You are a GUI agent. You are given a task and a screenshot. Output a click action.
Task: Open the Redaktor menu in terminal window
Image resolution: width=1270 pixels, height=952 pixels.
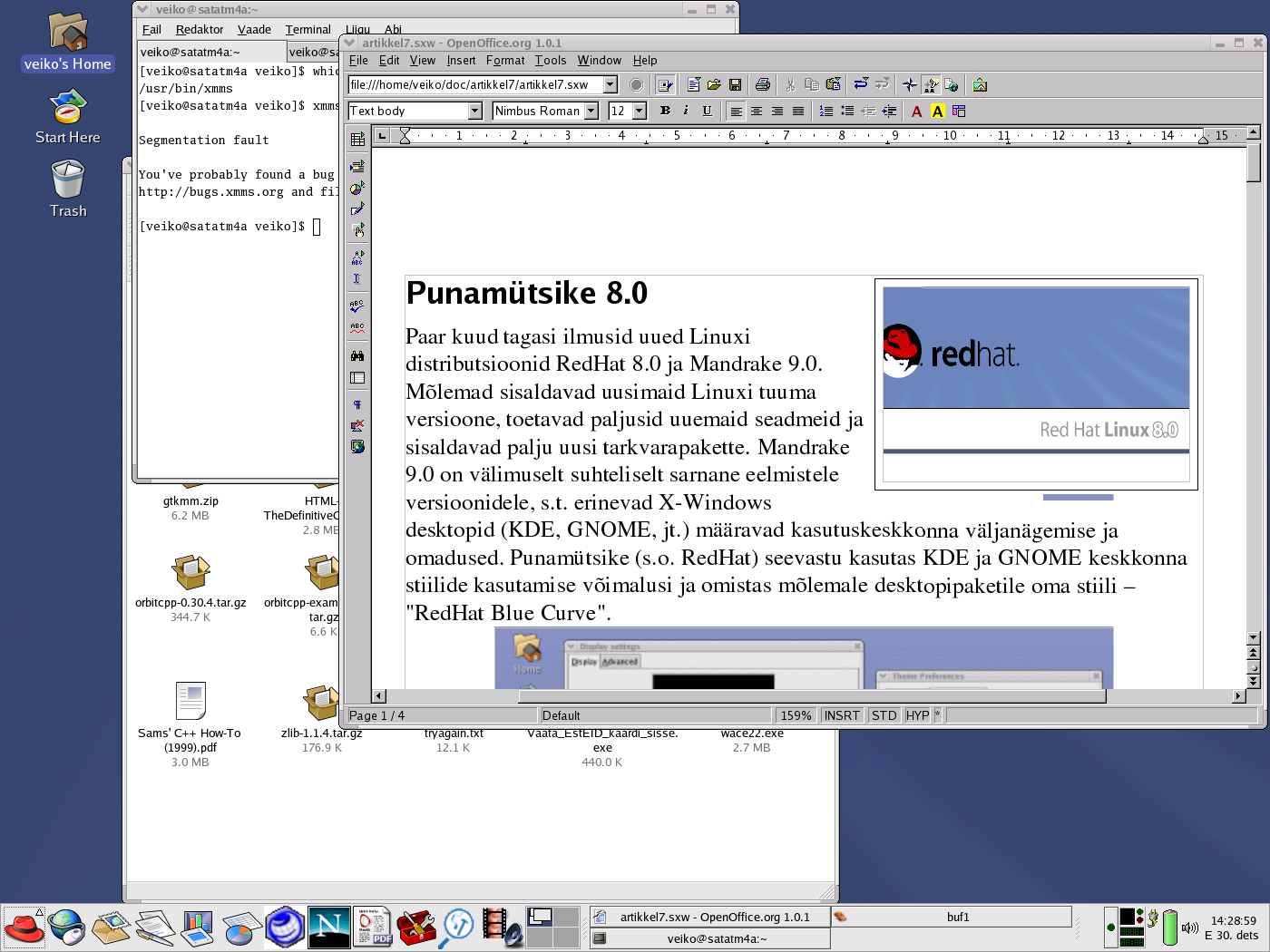pos(200,29)
